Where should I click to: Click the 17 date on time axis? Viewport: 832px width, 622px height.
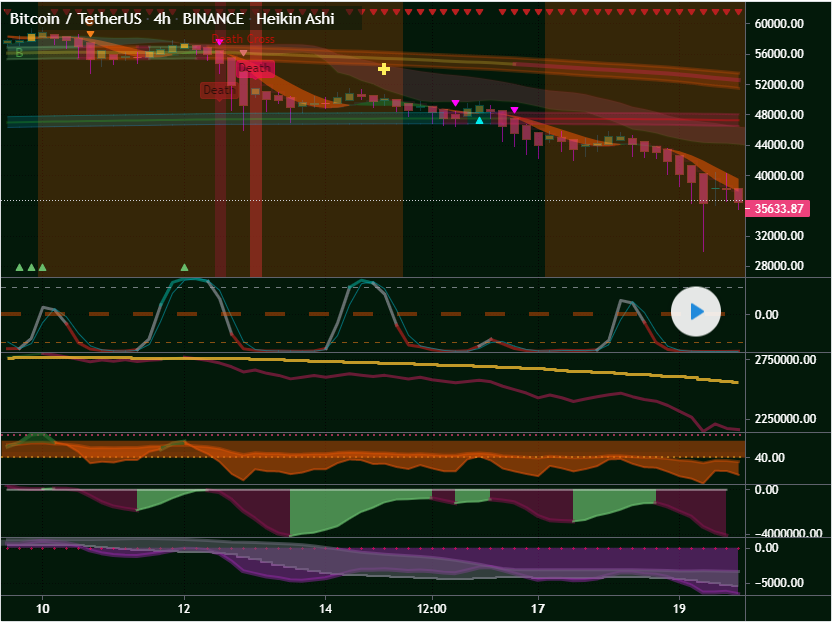[x=538, y=608]
